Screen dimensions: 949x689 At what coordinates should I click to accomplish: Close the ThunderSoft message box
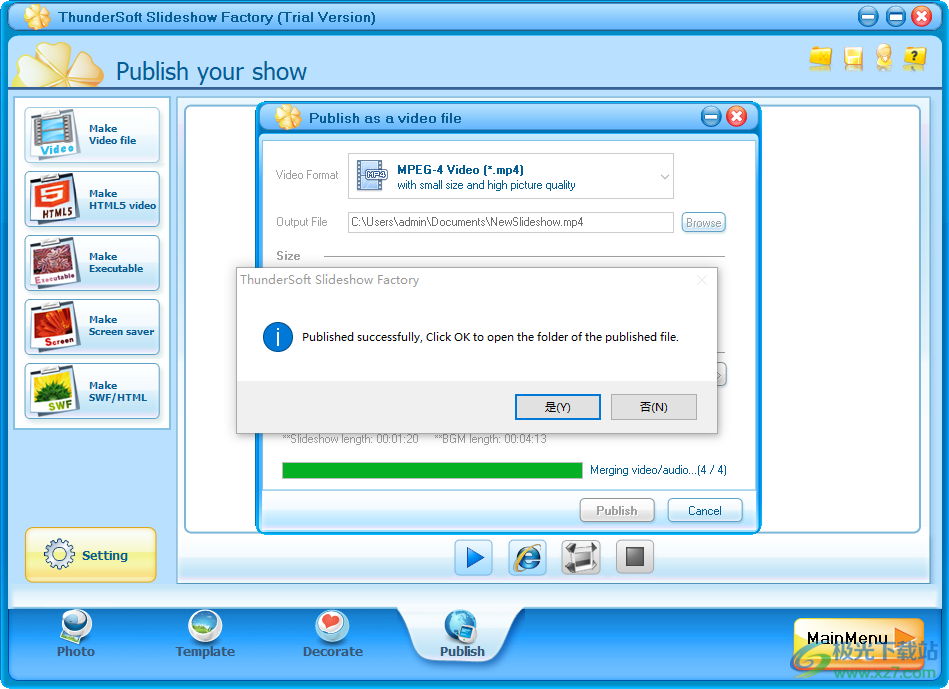[701, 280]
